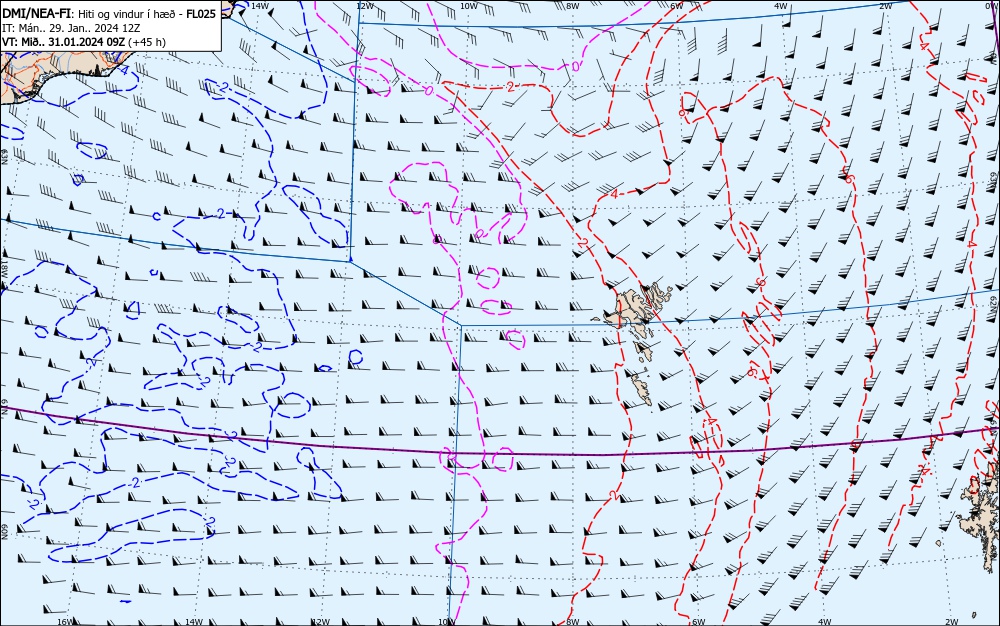The image size is (1000, 626).
Task: Click the '6W' longitude label on bottom edge
Action: pos(699,622)
